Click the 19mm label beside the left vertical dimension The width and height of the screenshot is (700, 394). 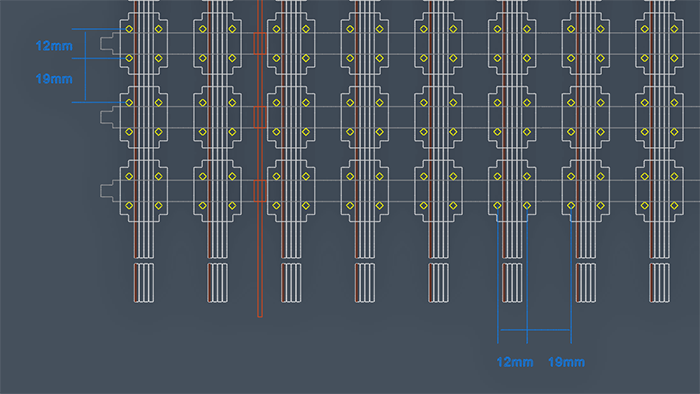(x=54, y=79)
